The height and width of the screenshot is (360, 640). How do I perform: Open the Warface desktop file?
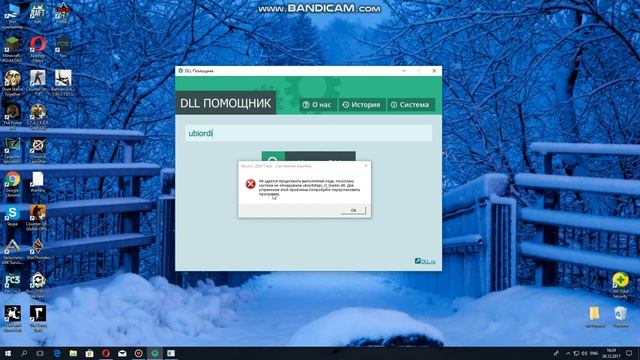[x=38, y=182]
